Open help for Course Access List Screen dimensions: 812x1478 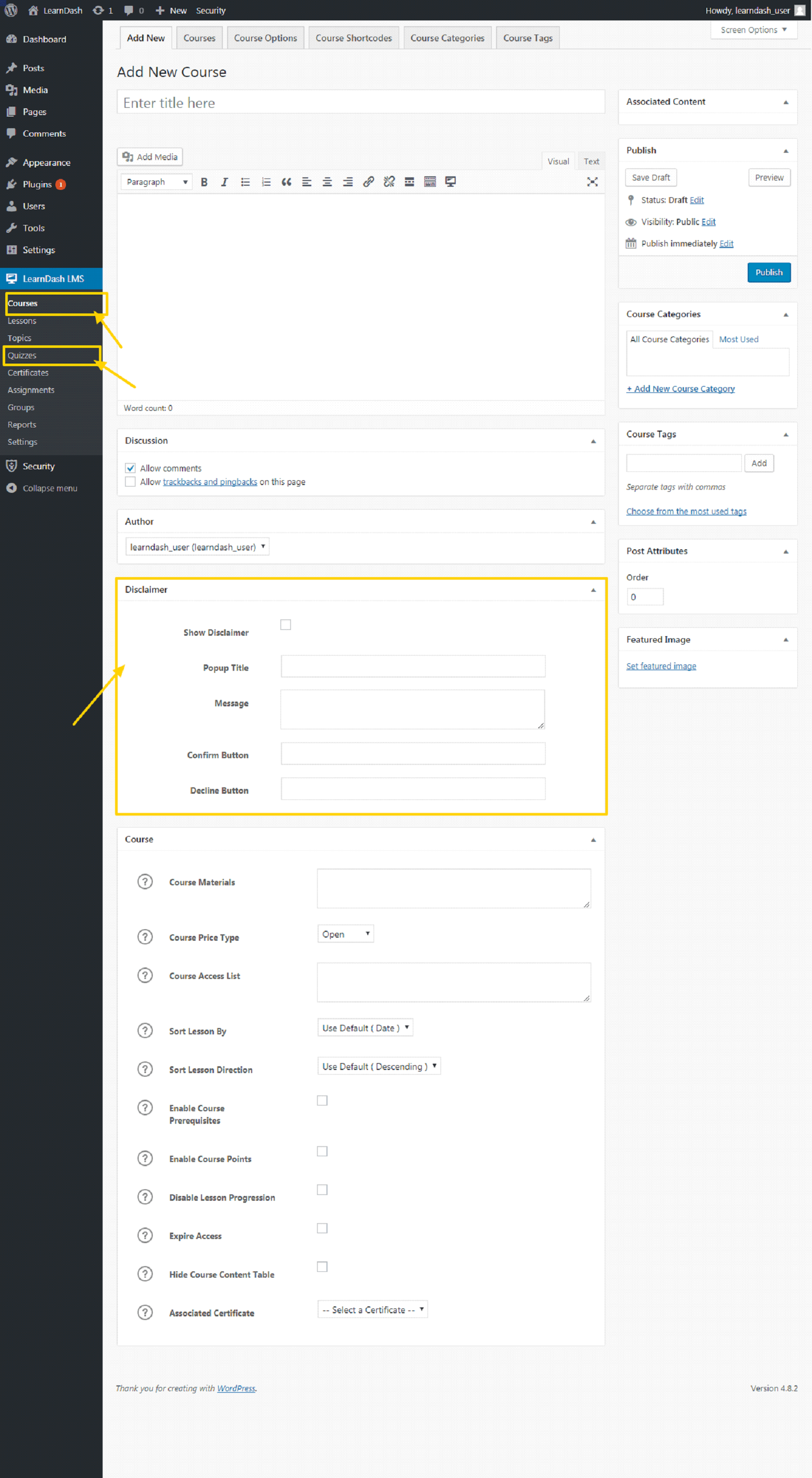pyautogui.click(x=145, y=975)
